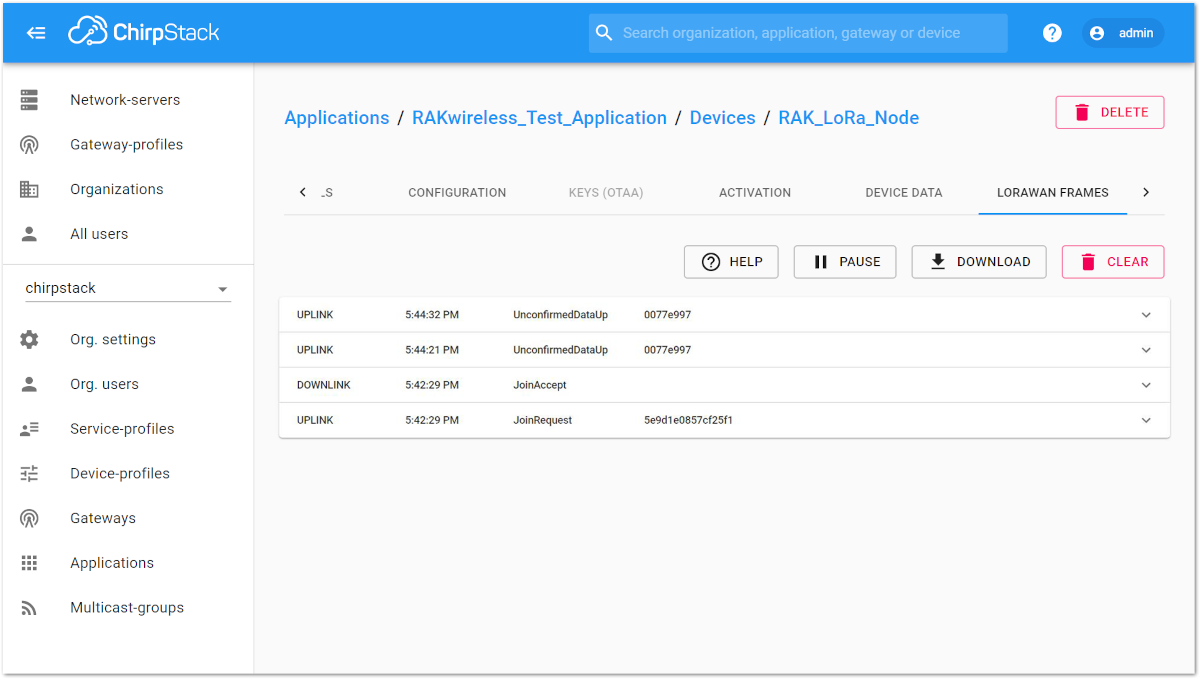Viewport: 1200px width, 679px height.
Task: Open RAKwireless_Test_Application breadcrumb link
Action: coord(539,118)
